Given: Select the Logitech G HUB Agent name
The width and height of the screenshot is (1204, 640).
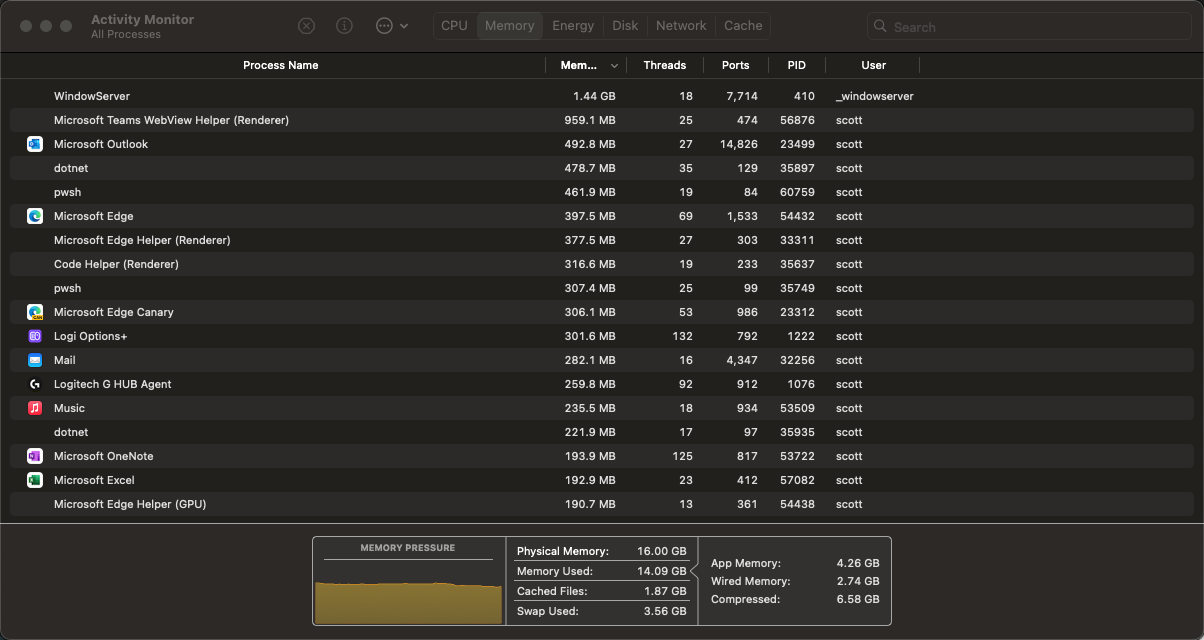Looking at the screenshot, I should (113, 384).
